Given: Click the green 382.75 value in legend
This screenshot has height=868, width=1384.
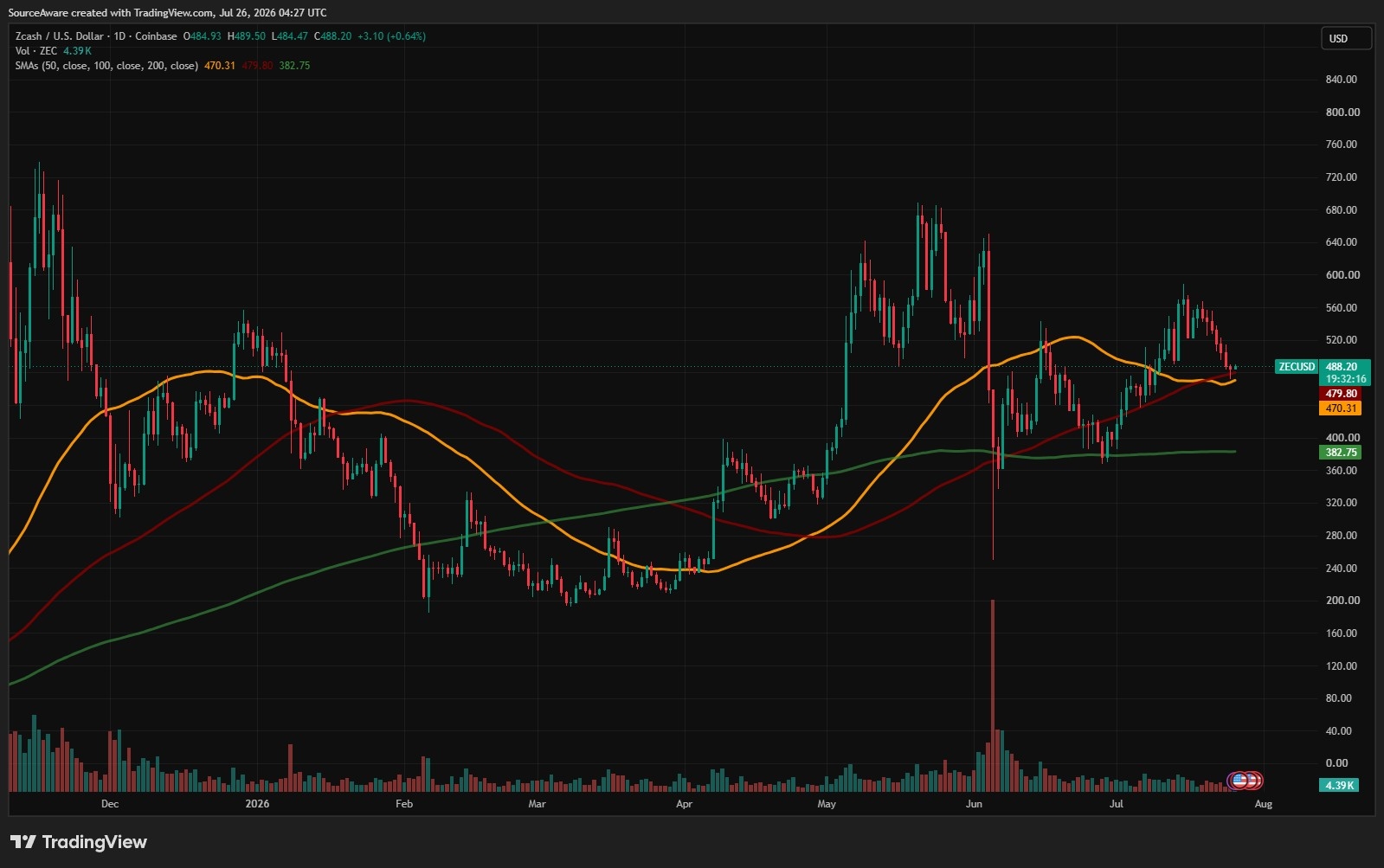Looking at the screenshot, I should 294,66.
